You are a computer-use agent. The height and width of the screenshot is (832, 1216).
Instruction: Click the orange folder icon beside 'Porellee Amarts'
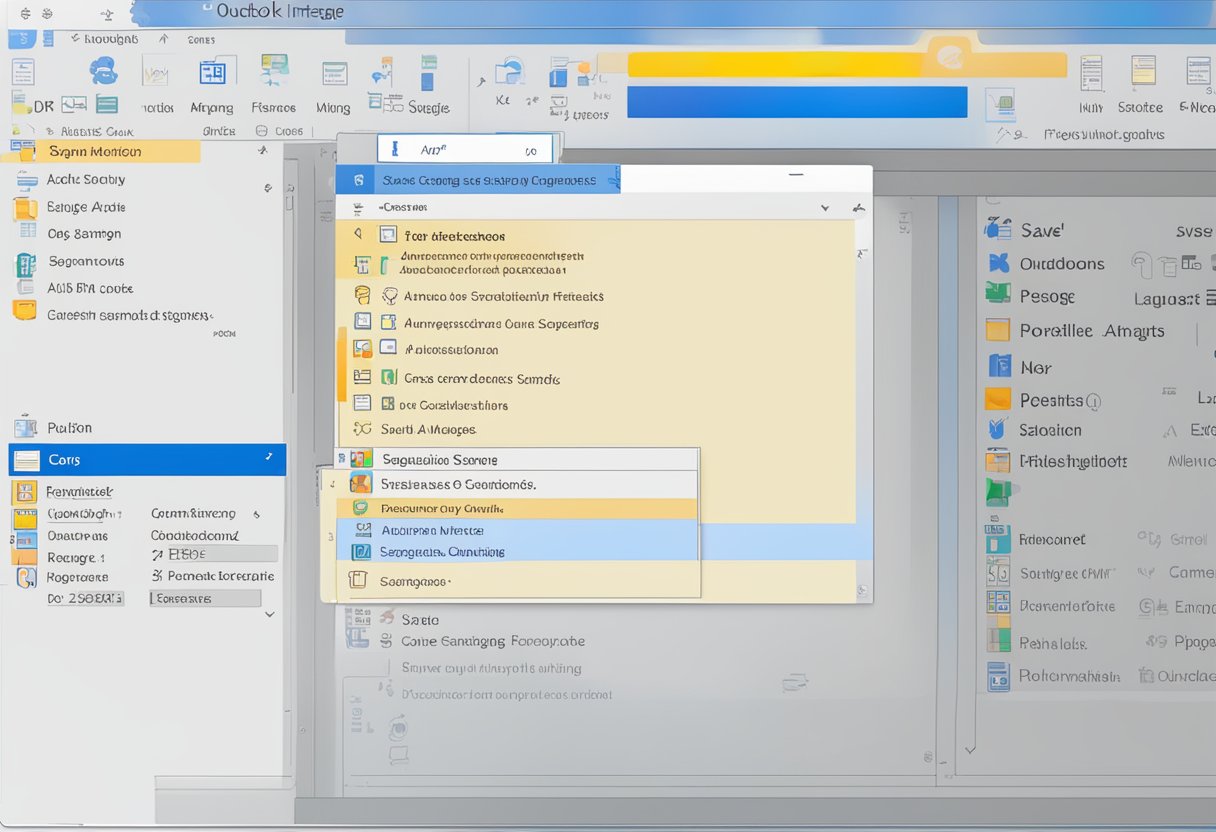[x=997, y=330]
